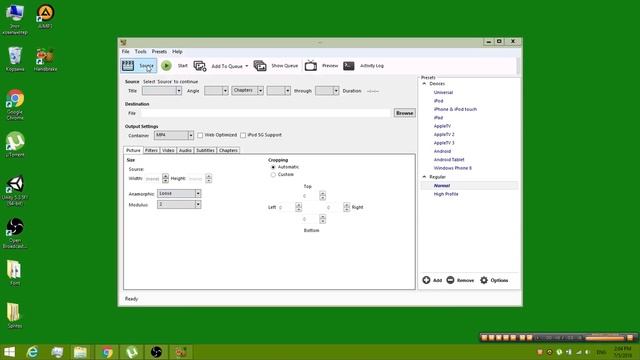Select Automatic cropping radio button
This screenshot has height=360, width=640.
pyautogui.click(x=273, y=167)
